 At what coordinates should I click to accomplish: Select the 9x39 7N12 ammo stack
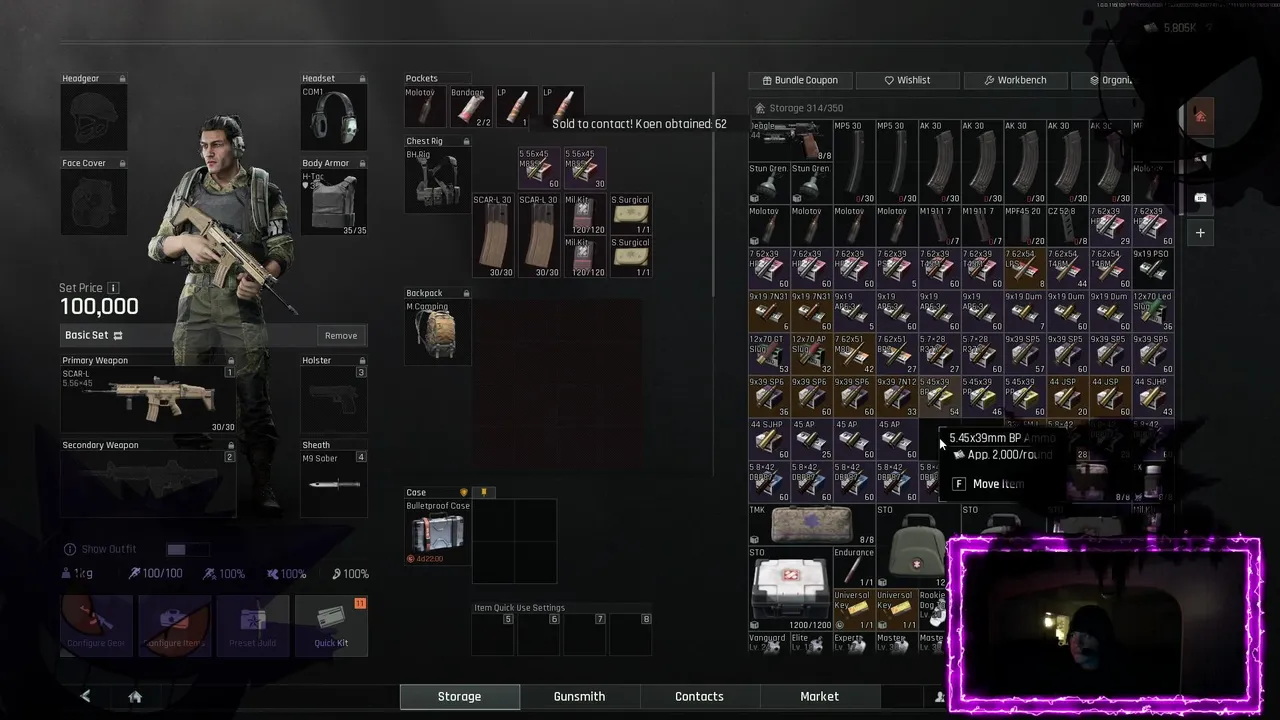(896, 397)
